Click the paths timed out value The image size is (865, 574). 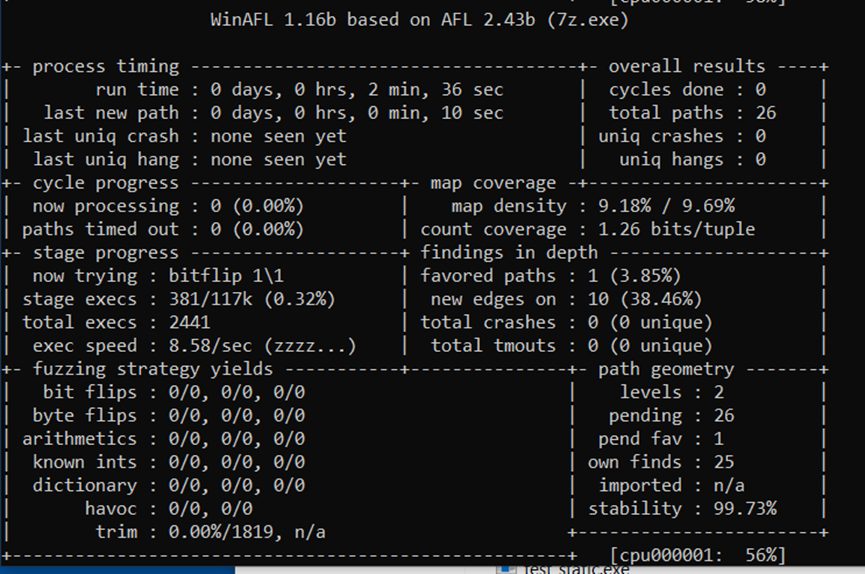click(257, 229)
